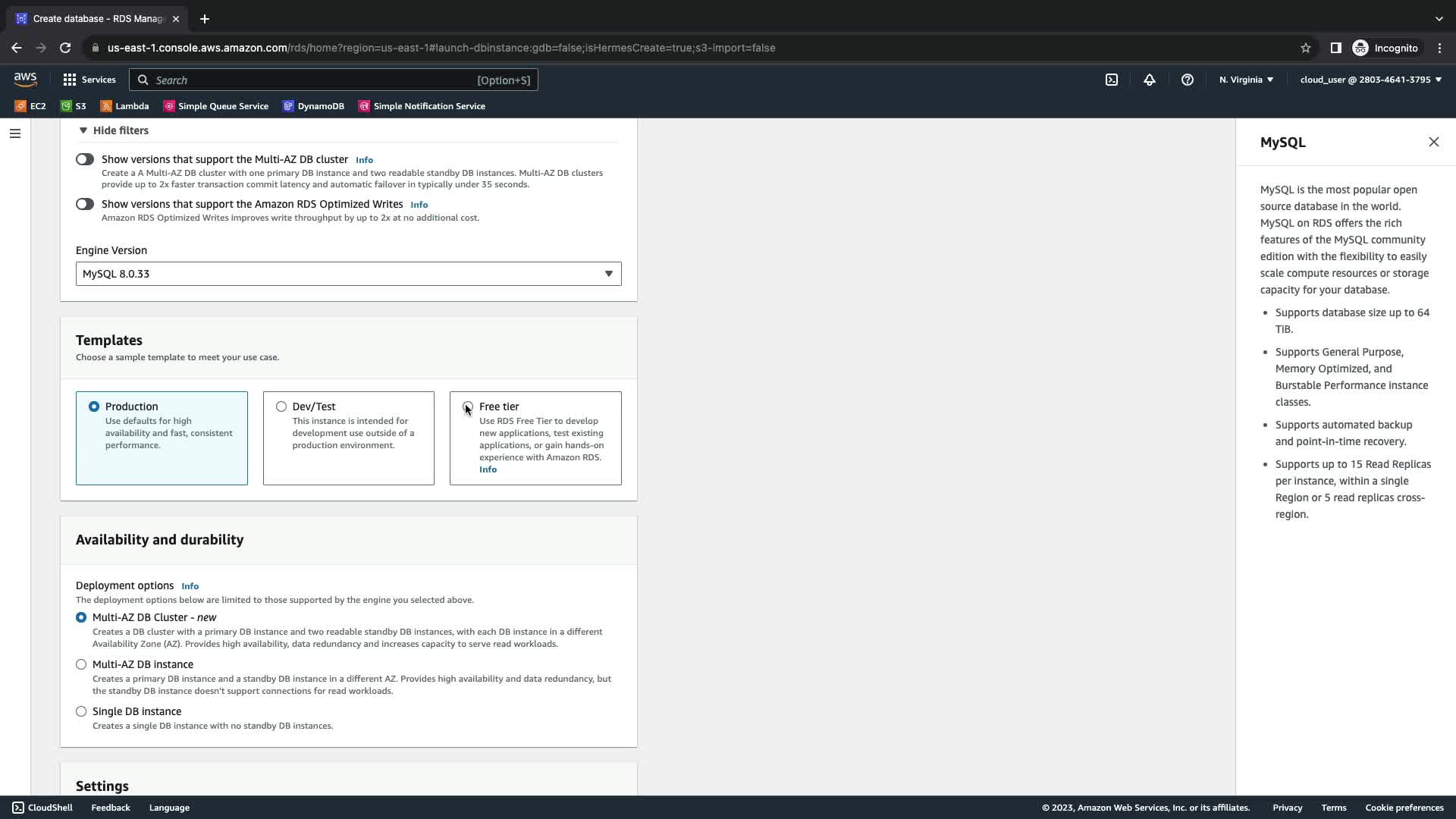This screenshot has height=819, width=1456.
Task: Open the notifications bell
Action: [x=1149, y=80]
